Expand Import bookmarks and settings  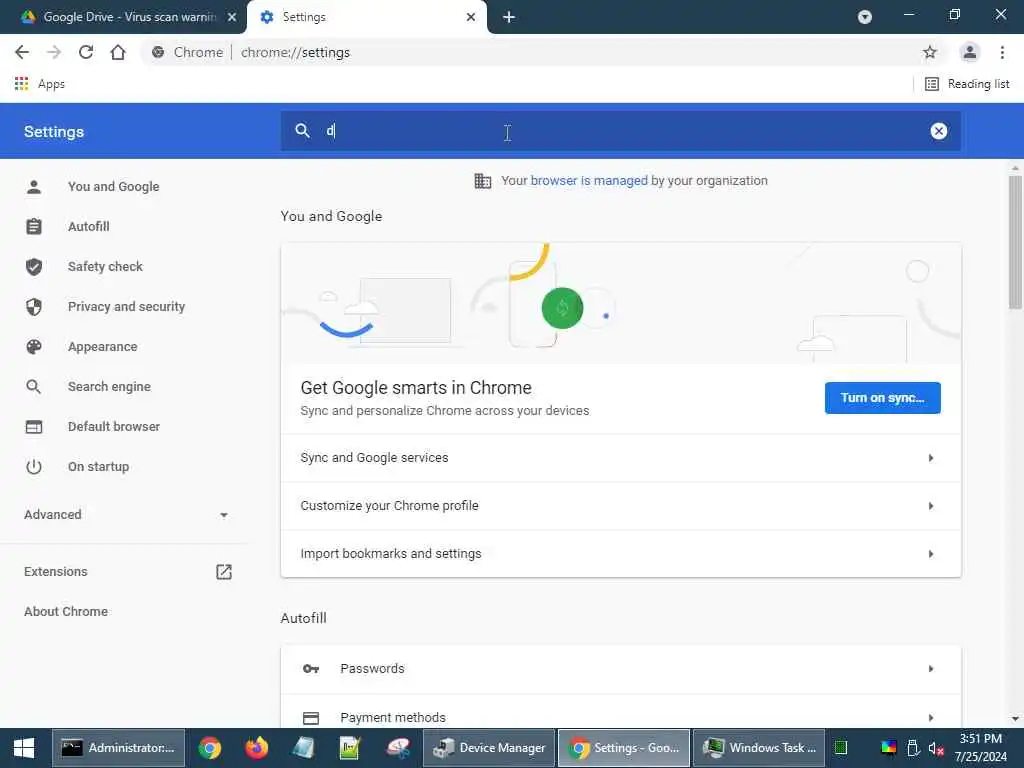(620, 554)
